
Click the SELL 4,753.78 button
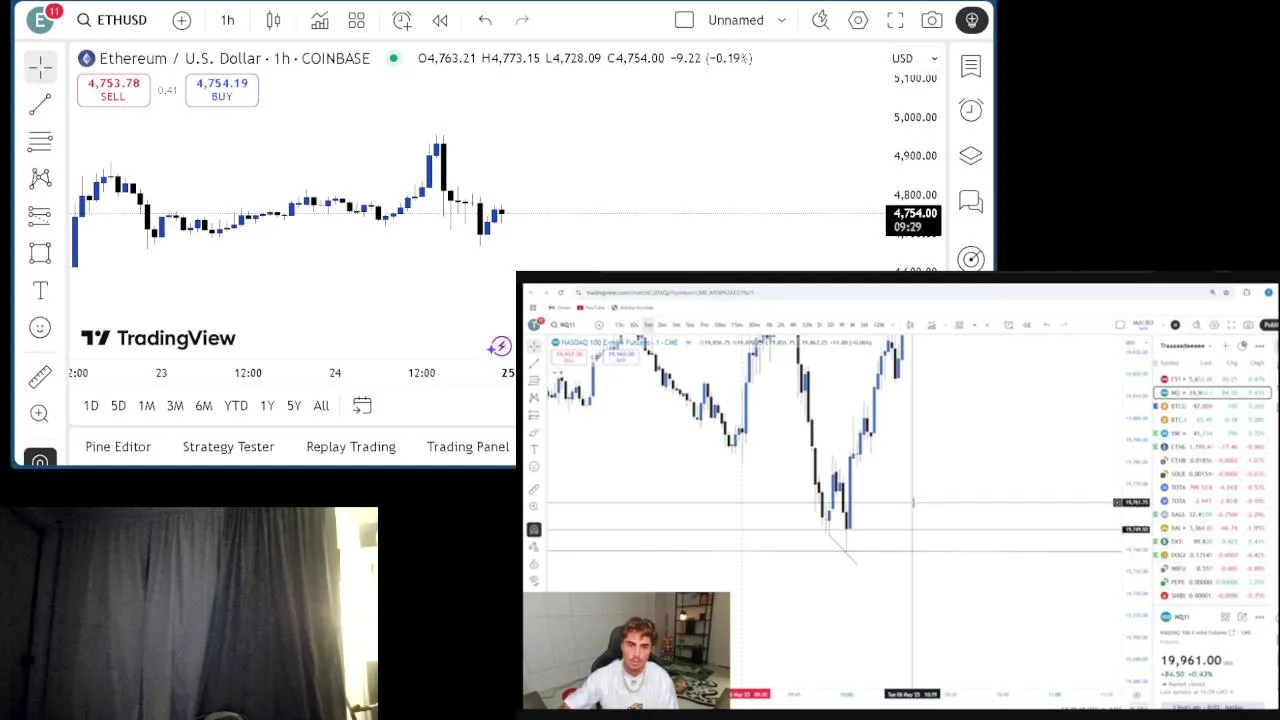point(113,90)
